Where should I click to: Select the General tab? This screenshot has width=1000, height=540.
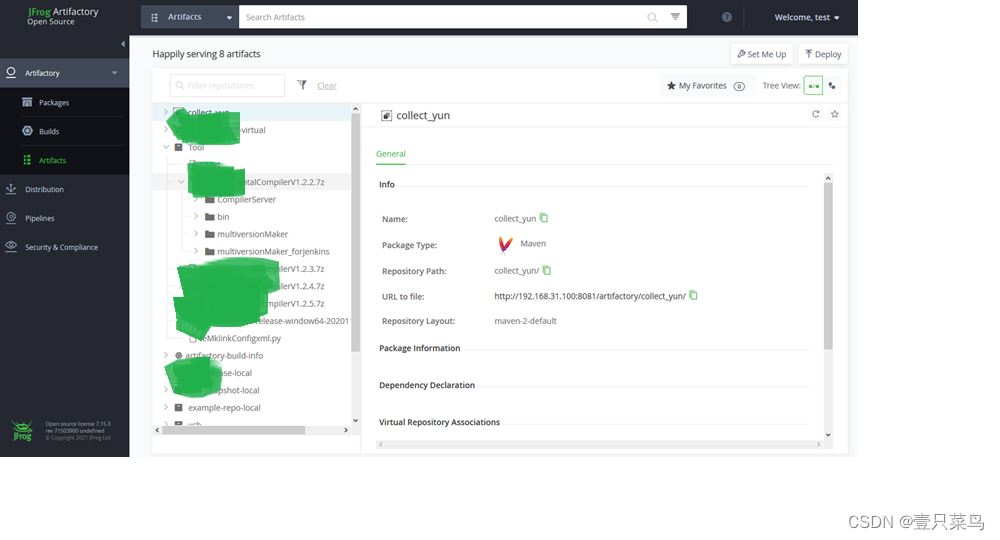(390, 154)
